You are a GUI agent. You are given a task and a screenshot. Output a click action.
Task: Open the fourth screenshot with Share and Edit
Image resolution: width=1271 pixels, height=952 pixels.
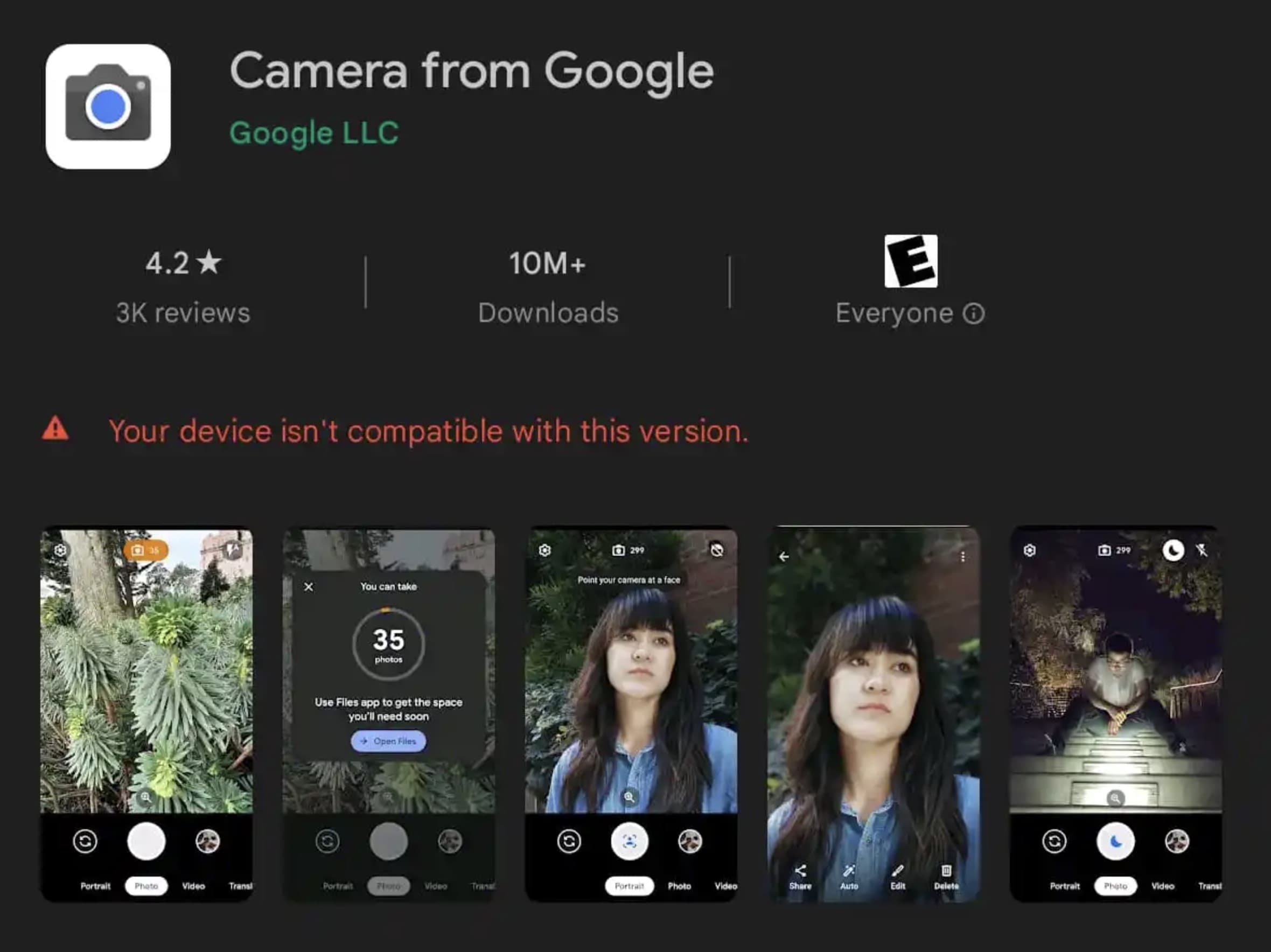tap(874, 715)
